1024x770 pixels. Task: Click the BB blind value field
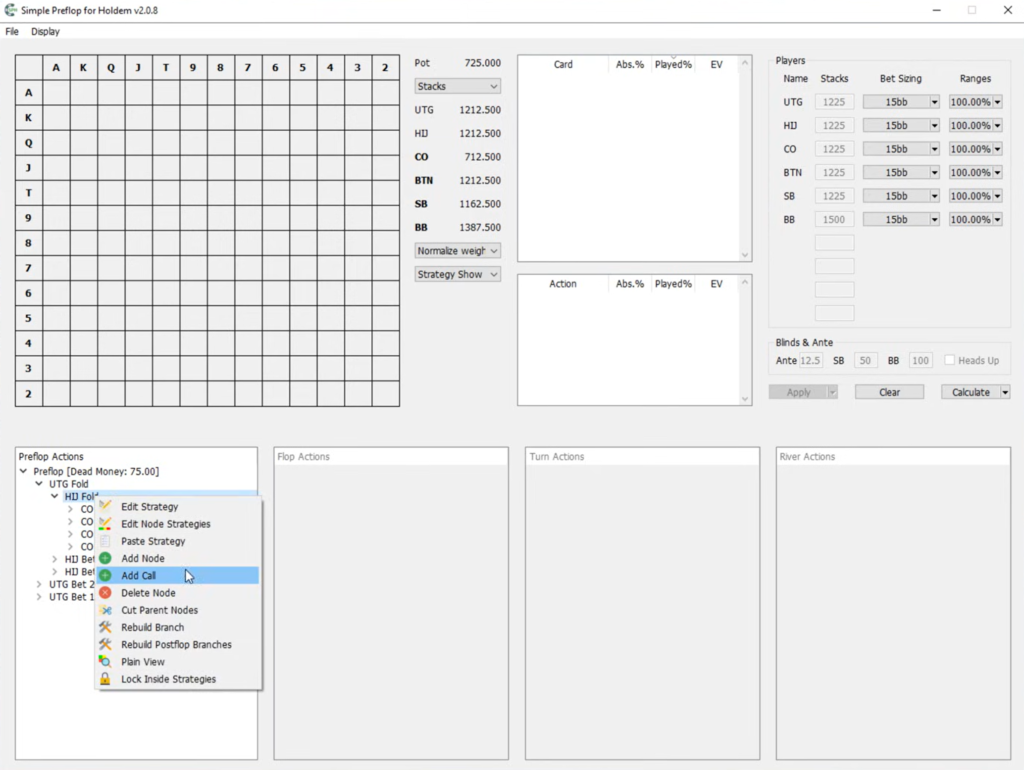point(920,361)
